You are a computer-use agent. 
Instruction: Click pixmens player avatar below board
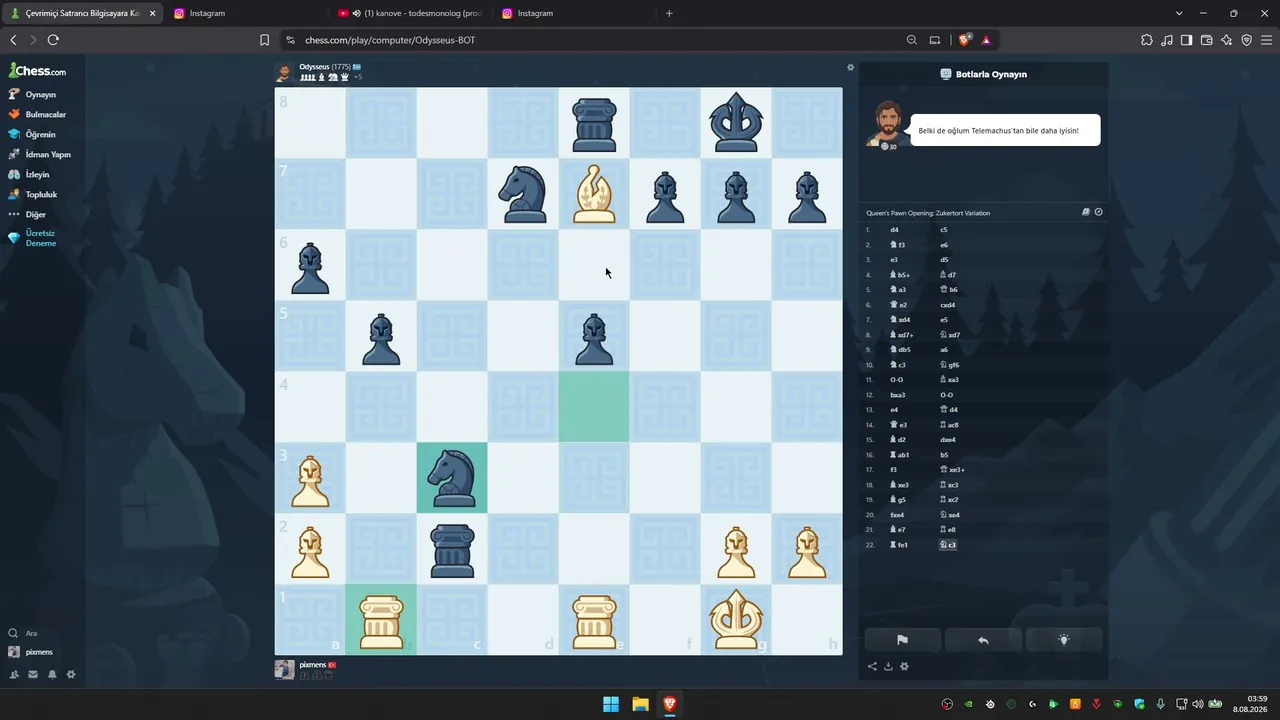coord(284,669)
